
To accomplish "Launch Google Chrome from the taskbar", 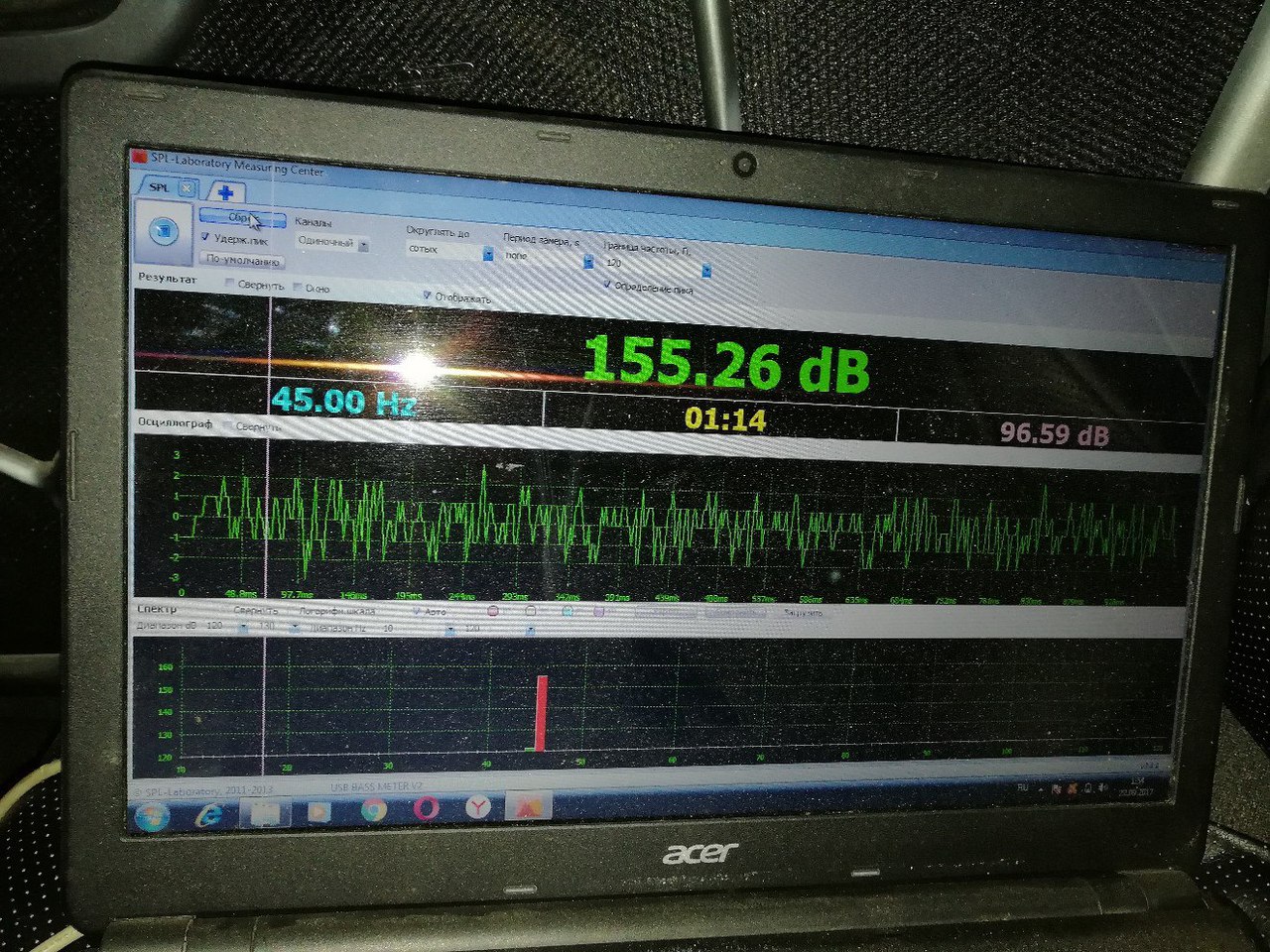I will [x=373, y=810].
